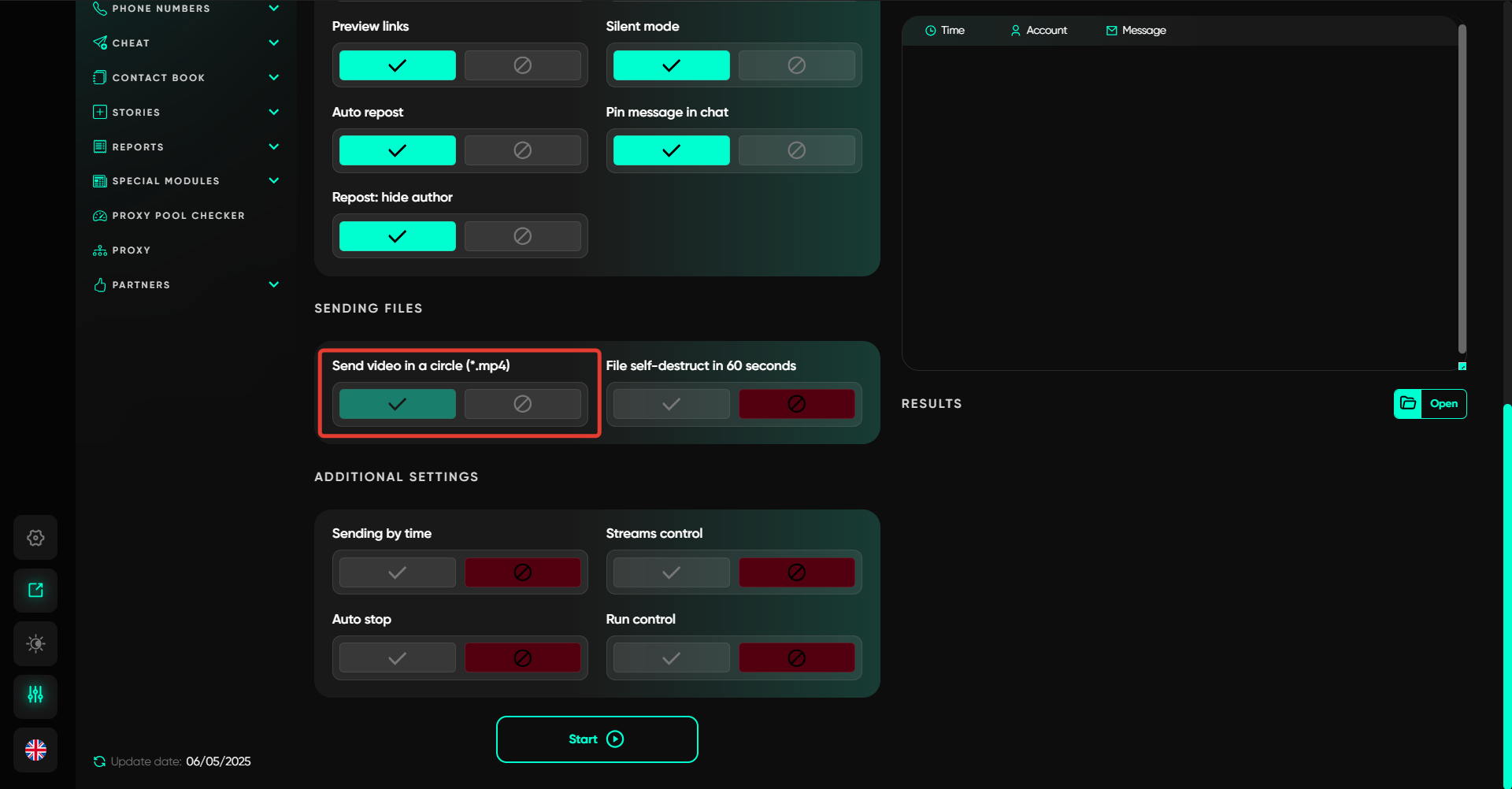The width and height of the screenshot is (1512, 789).
Task: Enable File self-destruct in 60 seconds
Action: (x=671, y=404)
